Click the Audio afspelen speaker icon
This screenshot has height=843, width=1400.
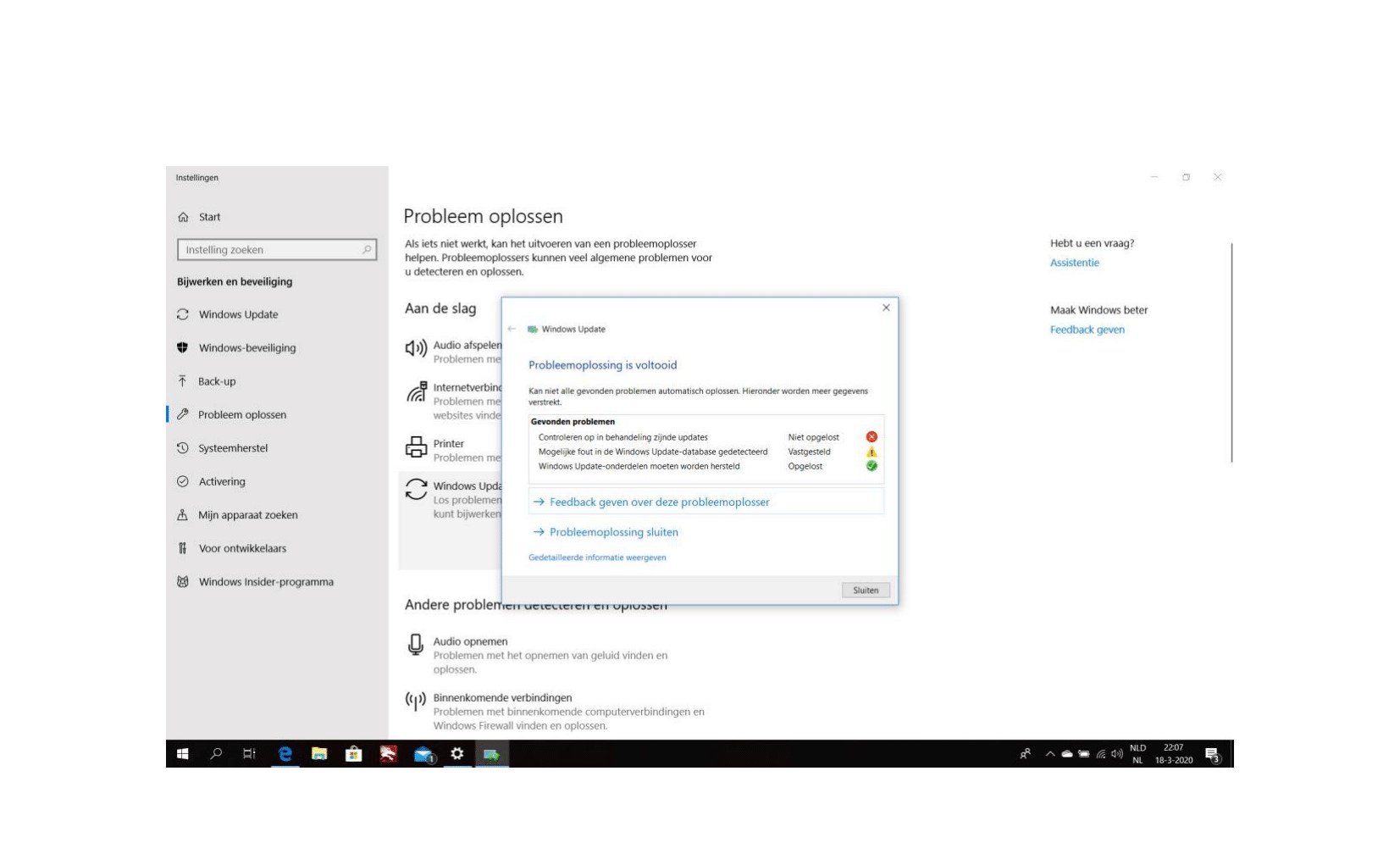tap(416, 348)
